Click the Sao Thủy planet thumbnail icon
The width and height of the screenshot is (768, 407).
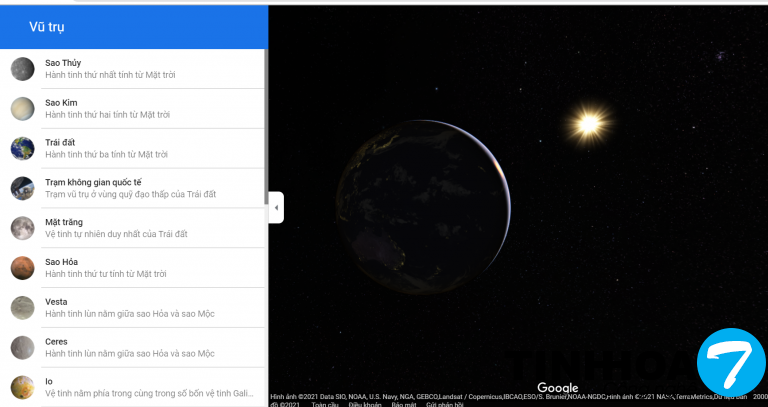pos(22,69)
